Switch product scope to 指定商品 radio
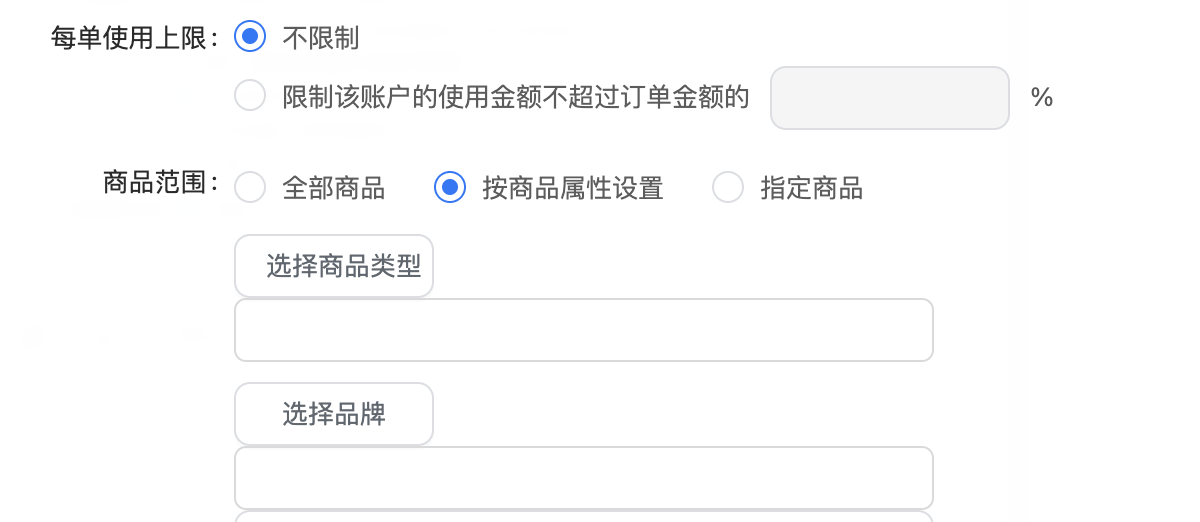The height and width of the screenshot is (522, 1200). (x=728, y=187)
